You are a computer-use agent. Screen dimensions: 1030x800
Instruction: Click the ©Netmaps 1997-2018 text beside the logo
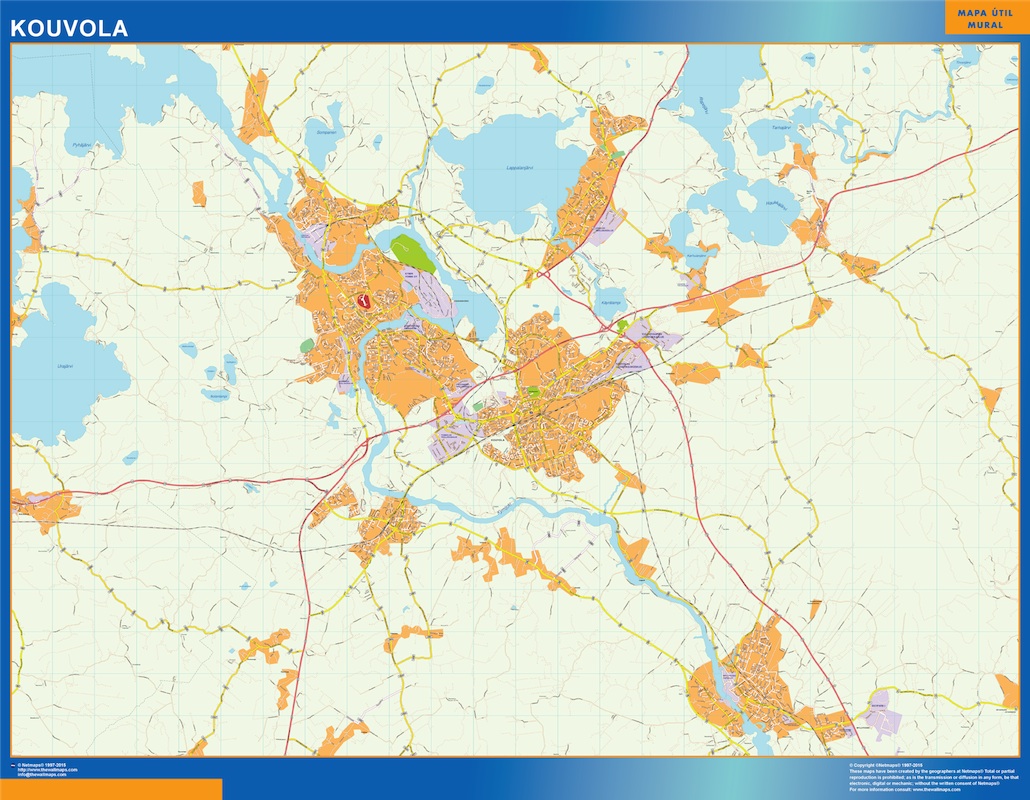coord(42,765)
